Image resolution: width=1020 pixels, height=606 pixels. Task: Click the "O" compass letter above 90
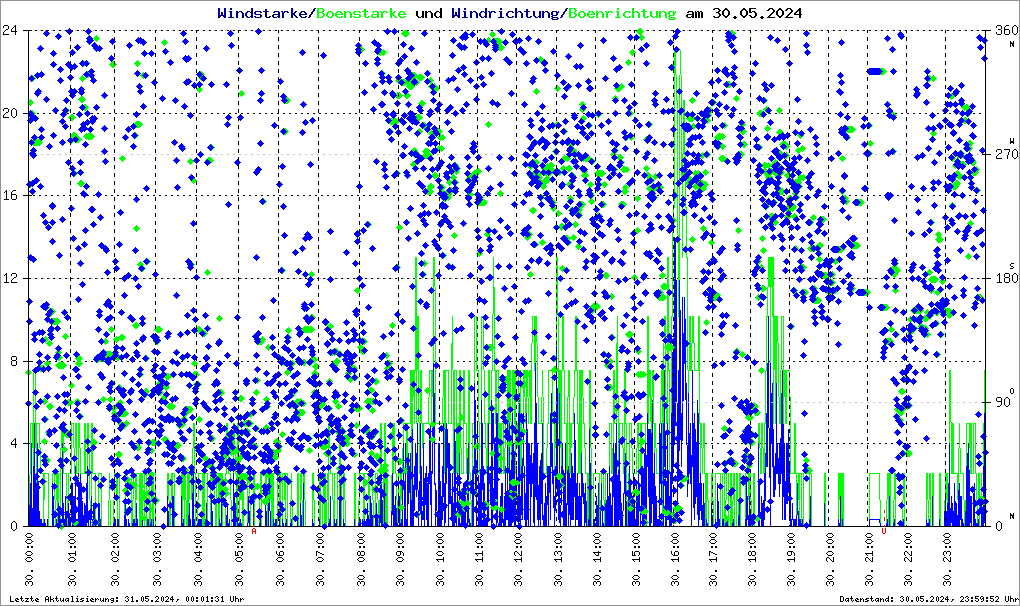[x=1012, y=391]
